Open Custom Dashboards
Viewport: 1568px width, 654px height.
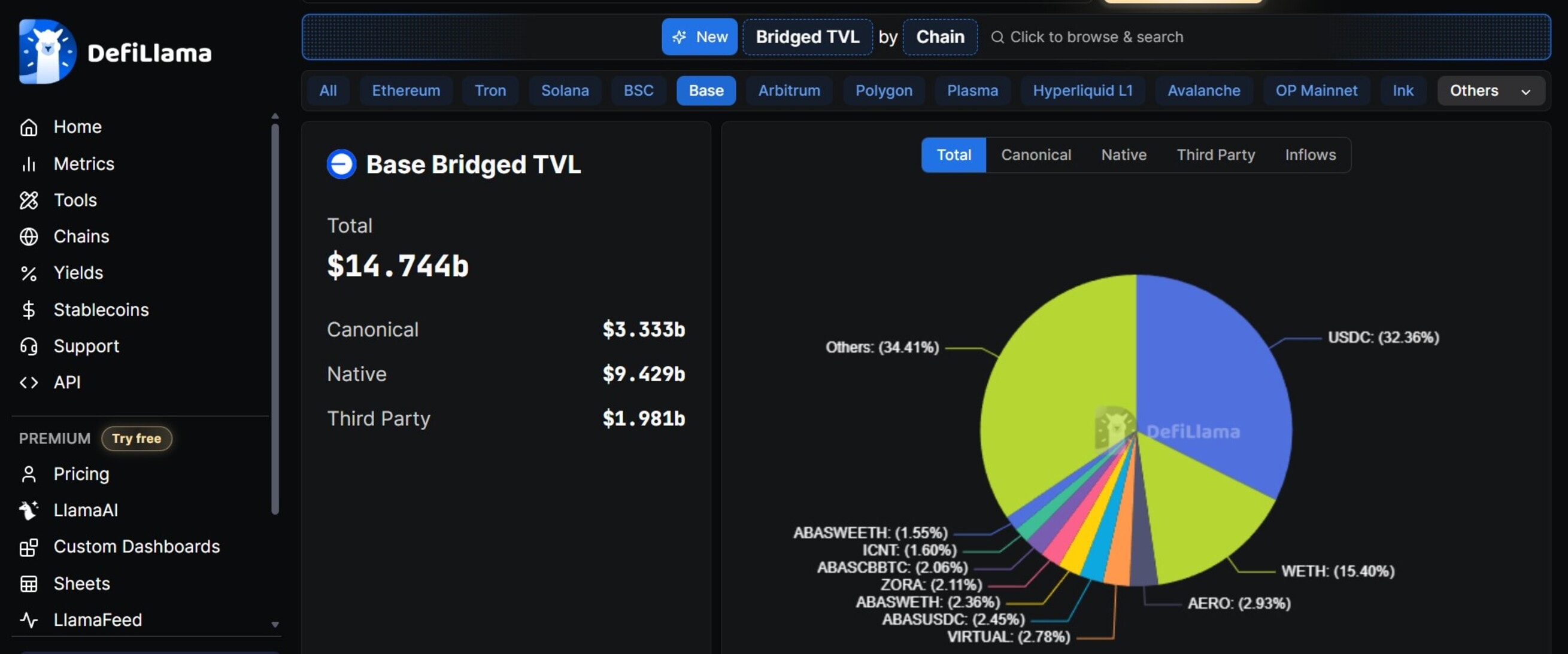[x=137, y=546]
